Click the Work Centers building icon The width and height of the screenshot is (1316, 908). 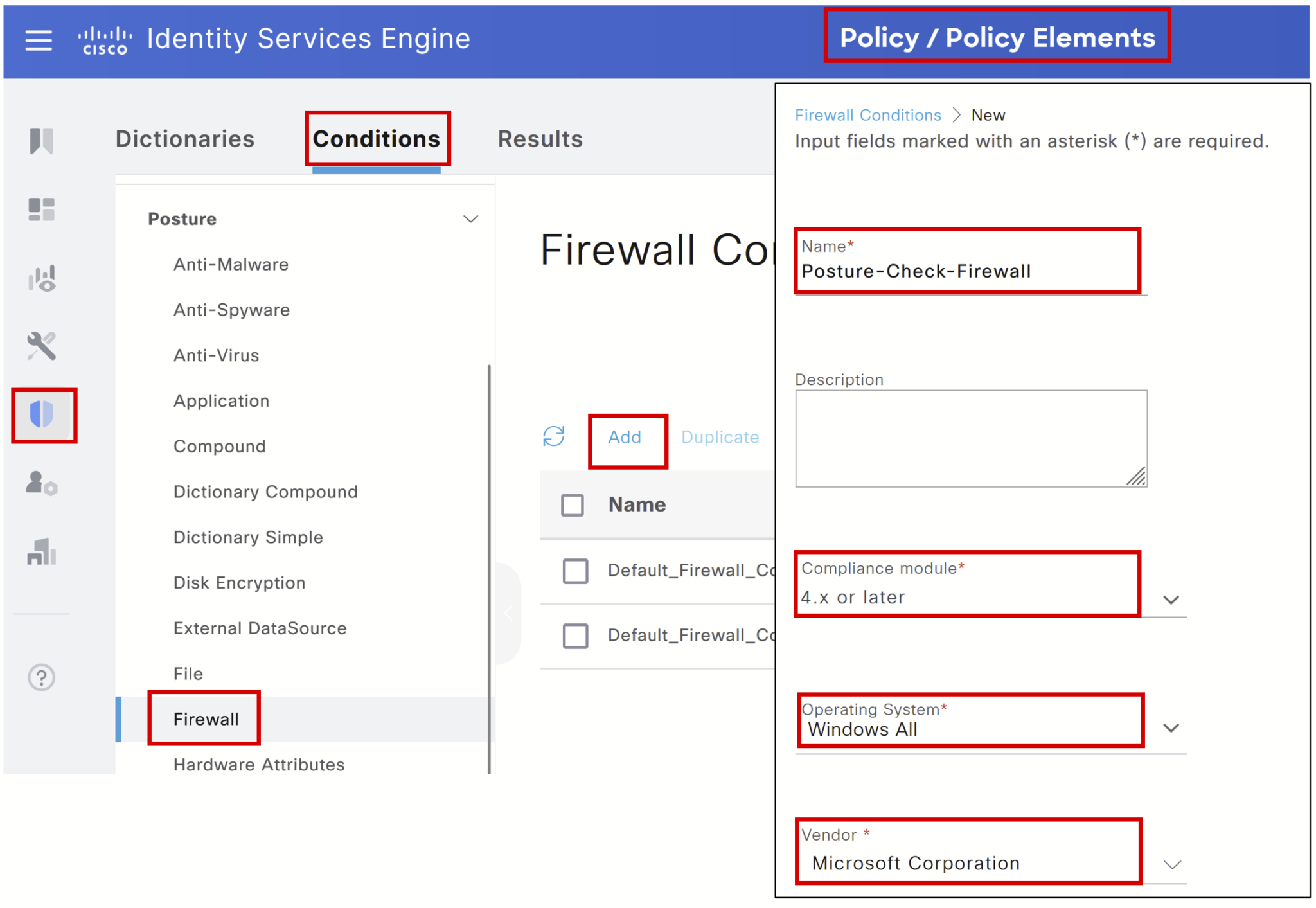point(41,553)
